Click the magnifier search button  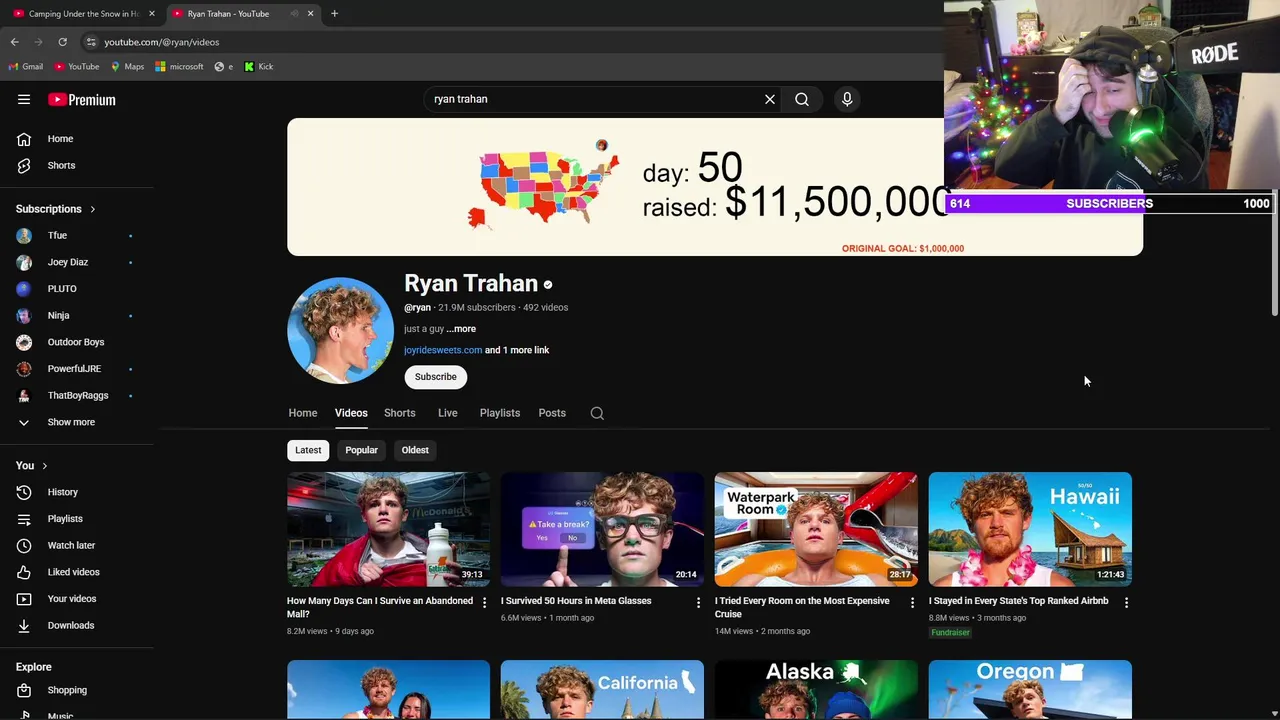click(x=802, y=99)
